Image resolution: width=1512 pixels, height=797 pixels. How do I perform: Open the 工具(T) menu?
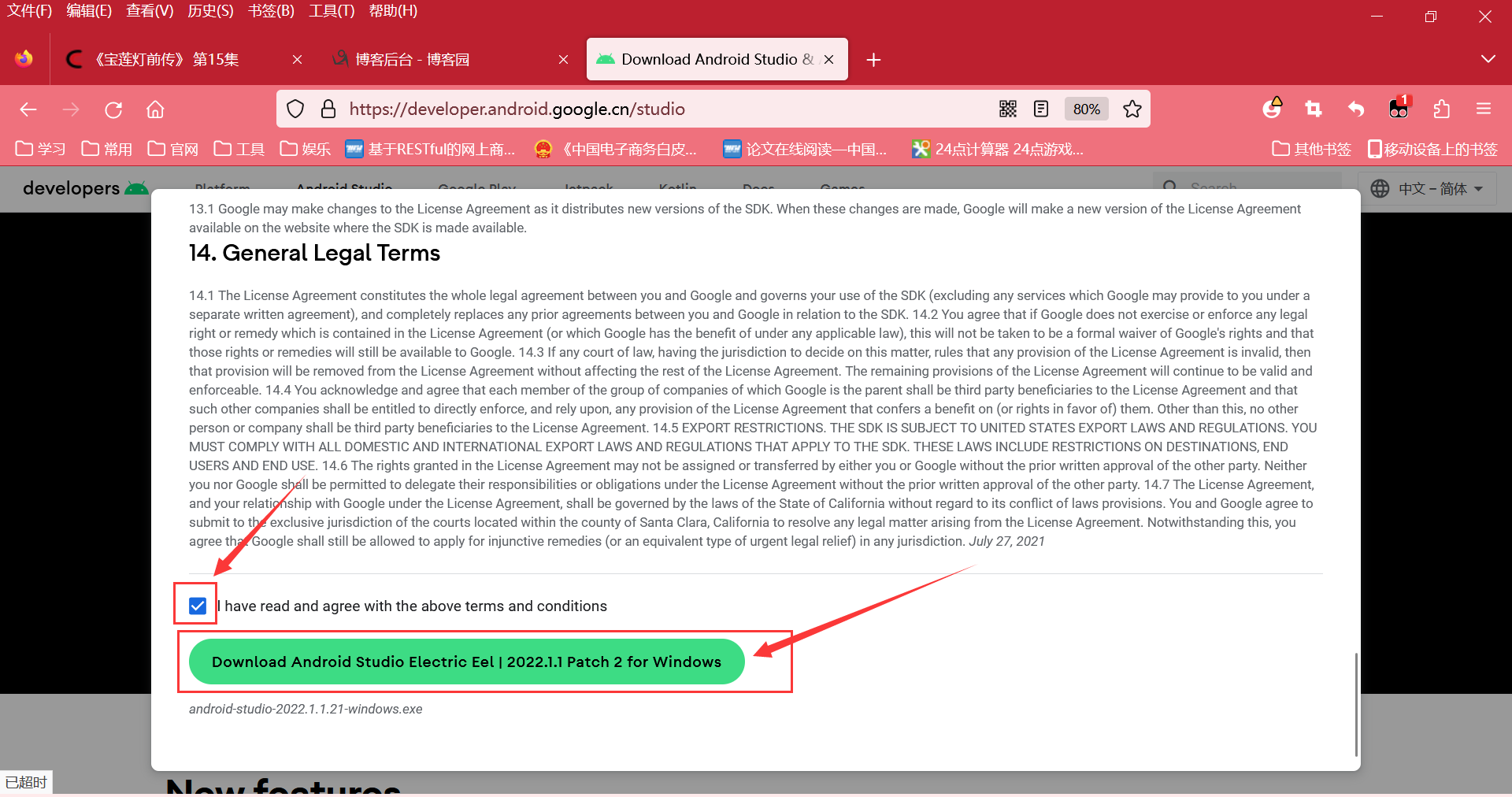click(x=332, y=11)
